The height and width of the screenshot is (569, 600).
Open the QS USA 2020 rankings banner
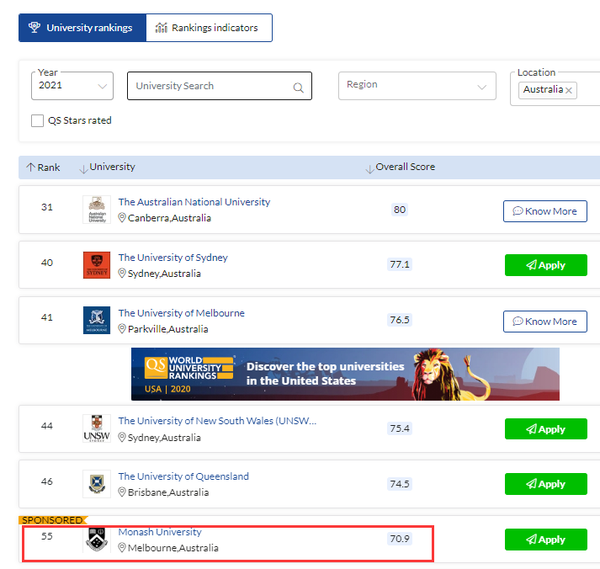click(x=345, y=374)
